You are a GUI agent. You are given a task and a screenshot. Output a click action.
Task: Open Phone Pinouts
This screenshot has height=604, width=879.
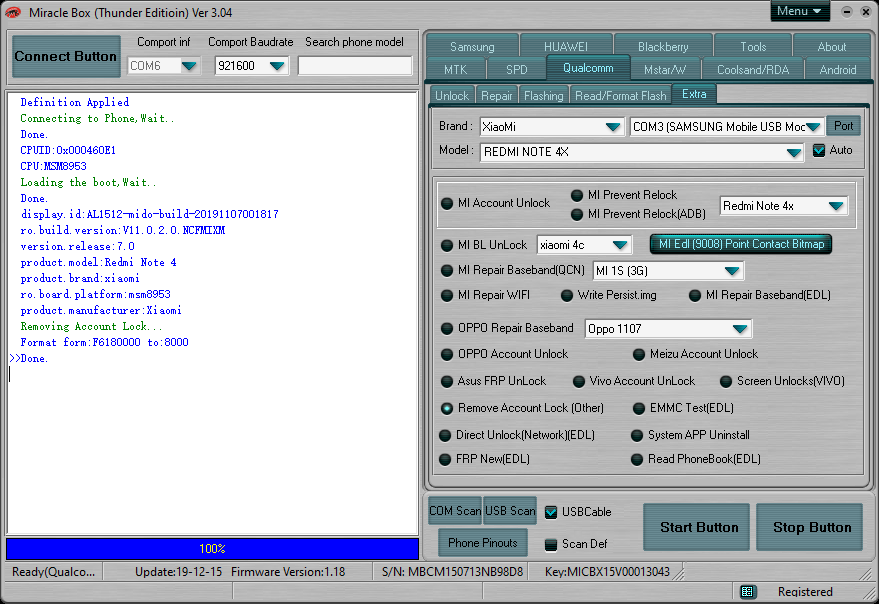tap(483, 542)
